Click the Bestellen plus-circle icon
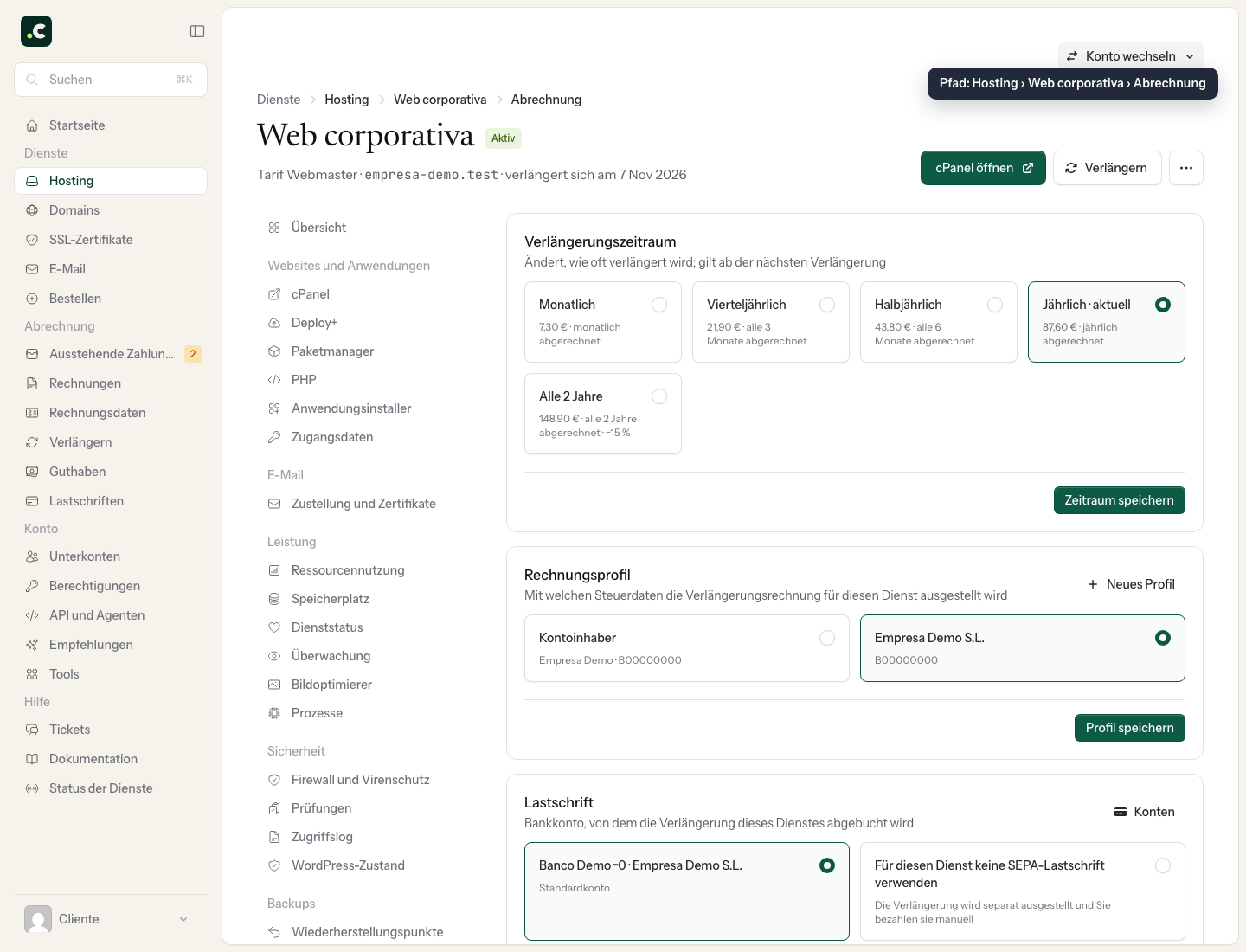The width and height of the screenshot is (1246, 952). point(32,299)
